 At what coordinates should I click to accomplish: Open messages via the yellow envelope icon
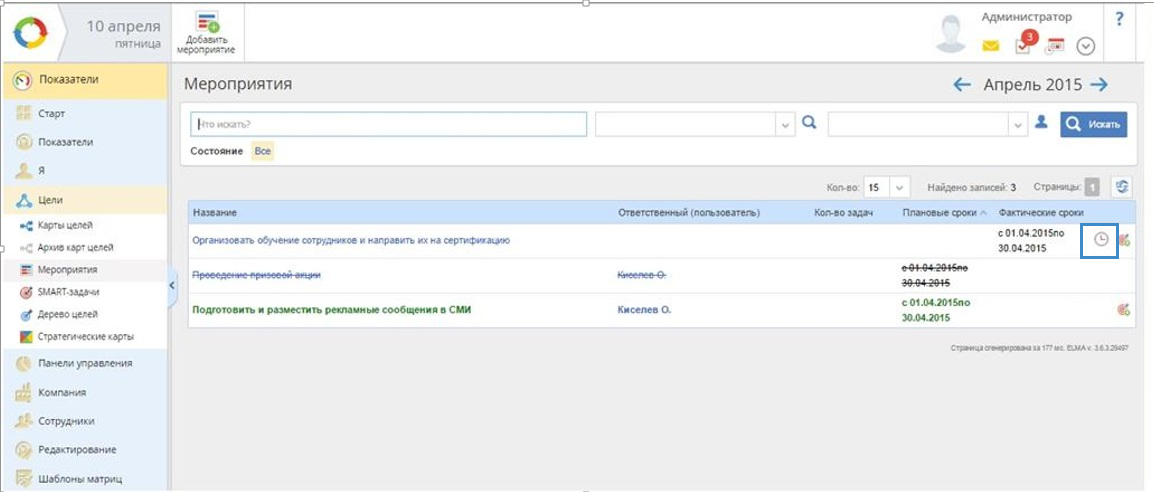click(990, 46)
